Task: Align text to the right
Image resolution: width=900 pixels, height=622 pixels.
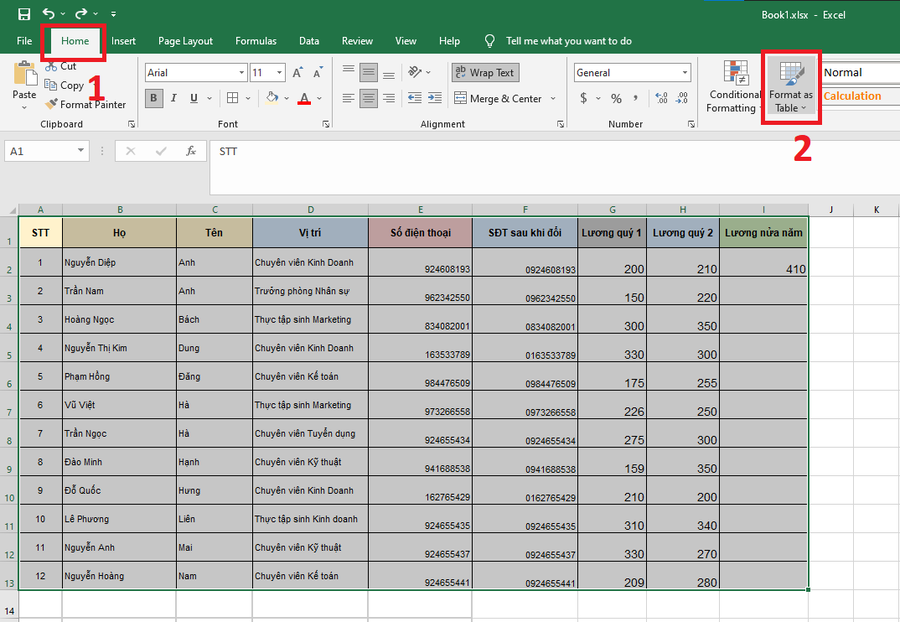Action: (389, 98)
